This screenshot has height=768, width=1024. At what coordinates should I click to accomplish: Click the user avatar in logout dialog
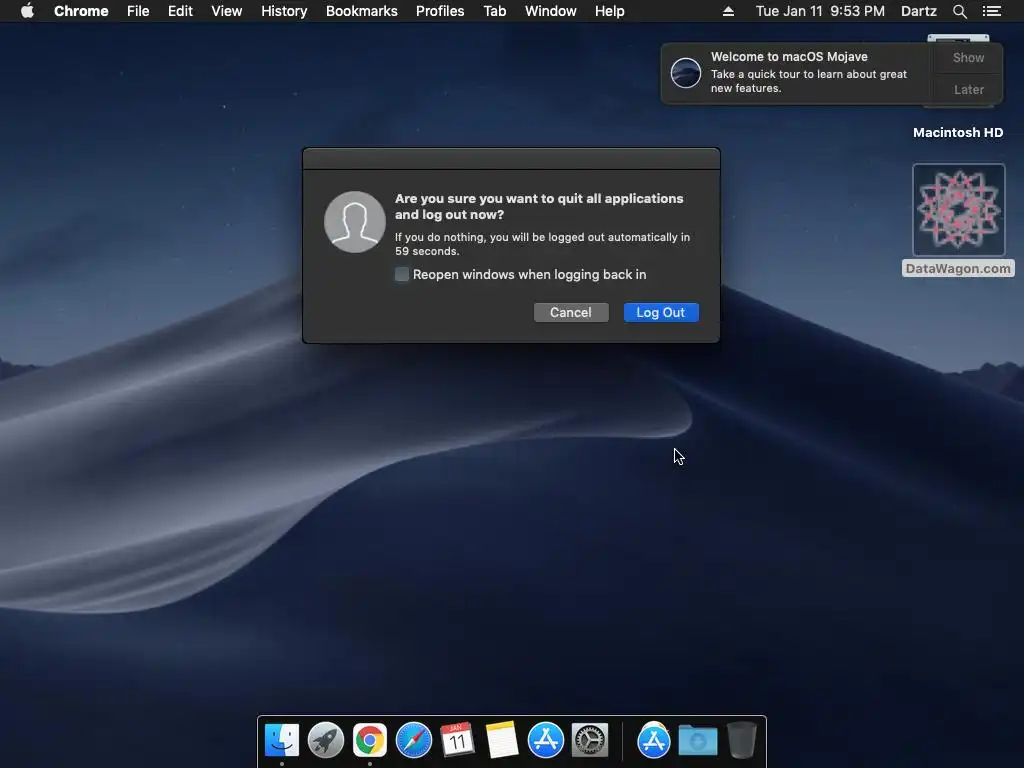[355, 222]
